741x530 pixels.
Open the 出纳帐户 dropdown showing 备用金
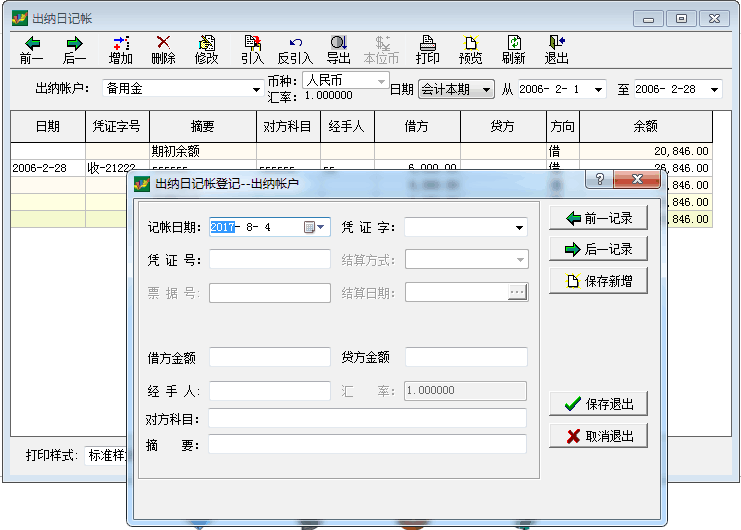256,89
